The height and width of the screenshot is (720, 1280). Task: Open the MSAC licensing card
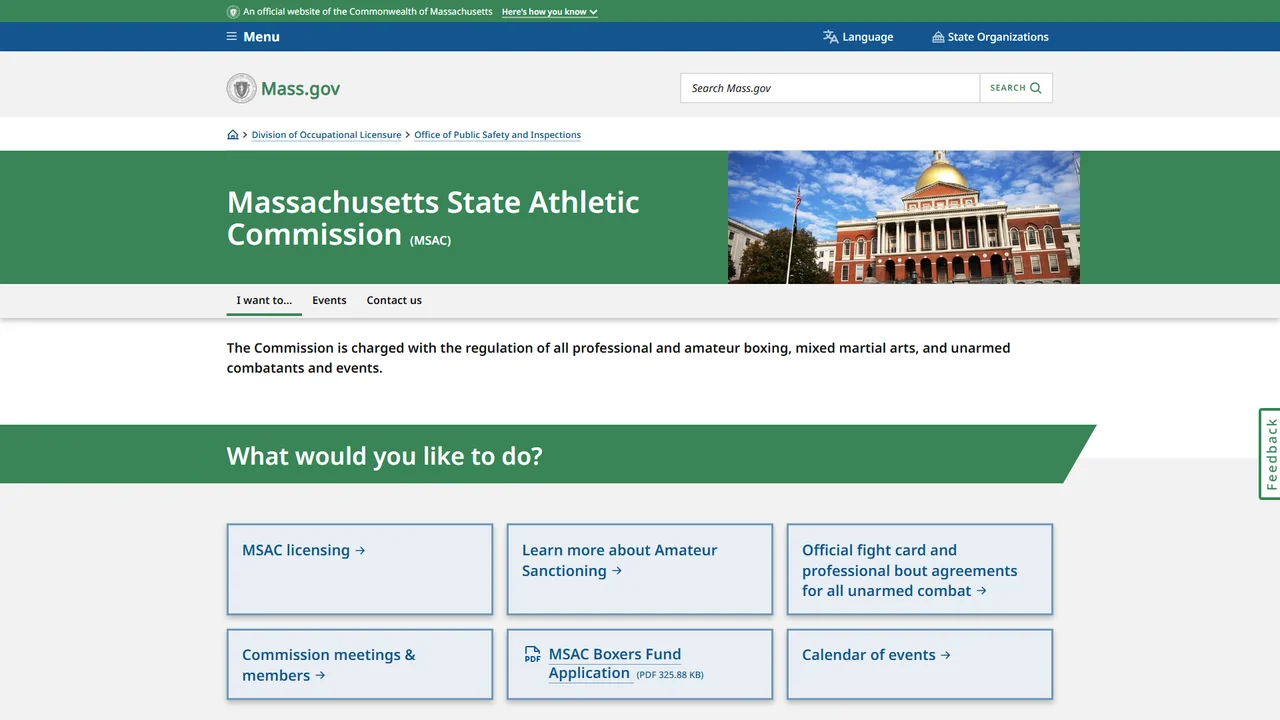click(x=360, y=569)
